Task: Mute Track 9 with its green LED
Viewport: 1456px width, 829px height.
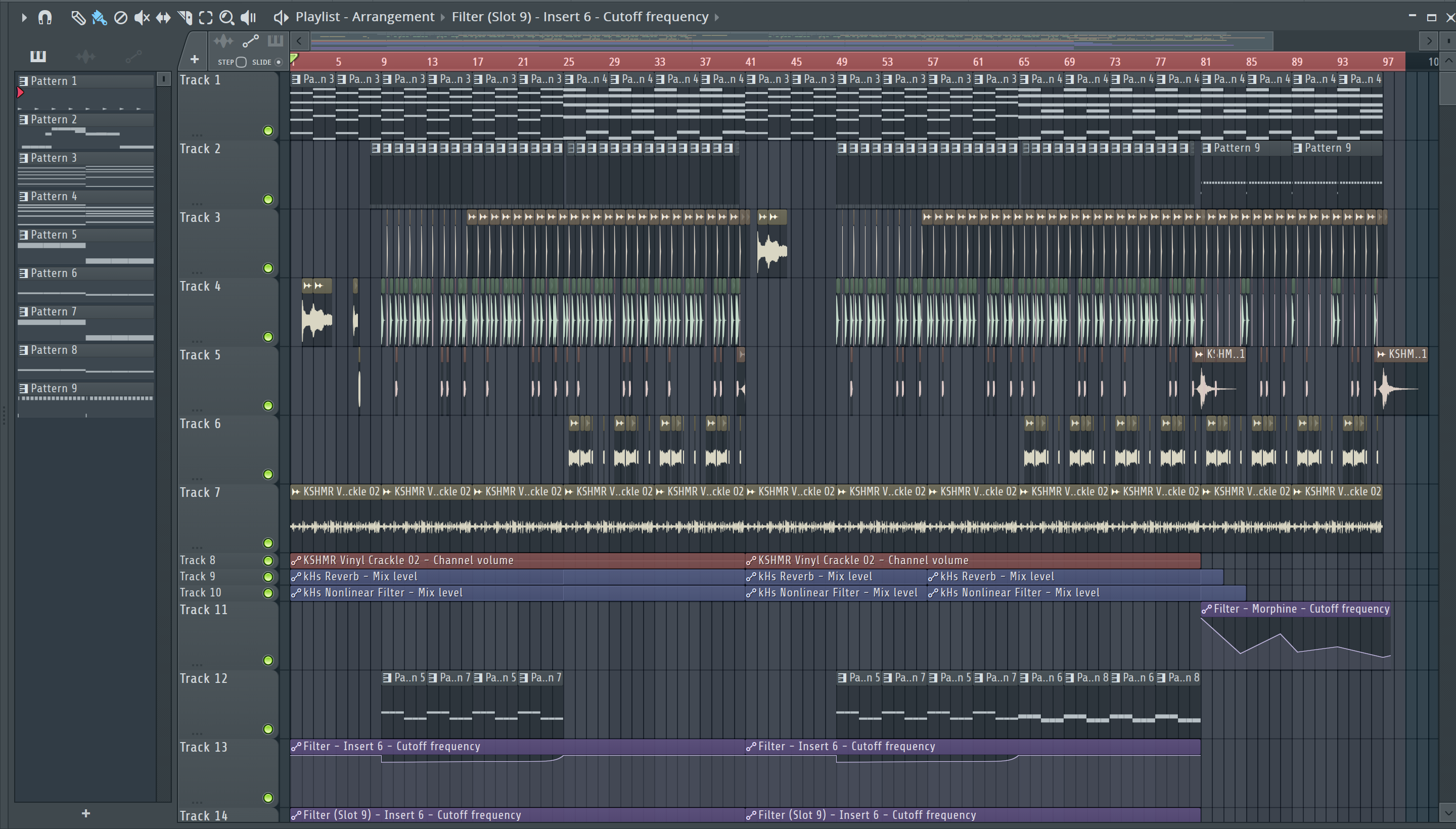Action: tap(268, 577)
